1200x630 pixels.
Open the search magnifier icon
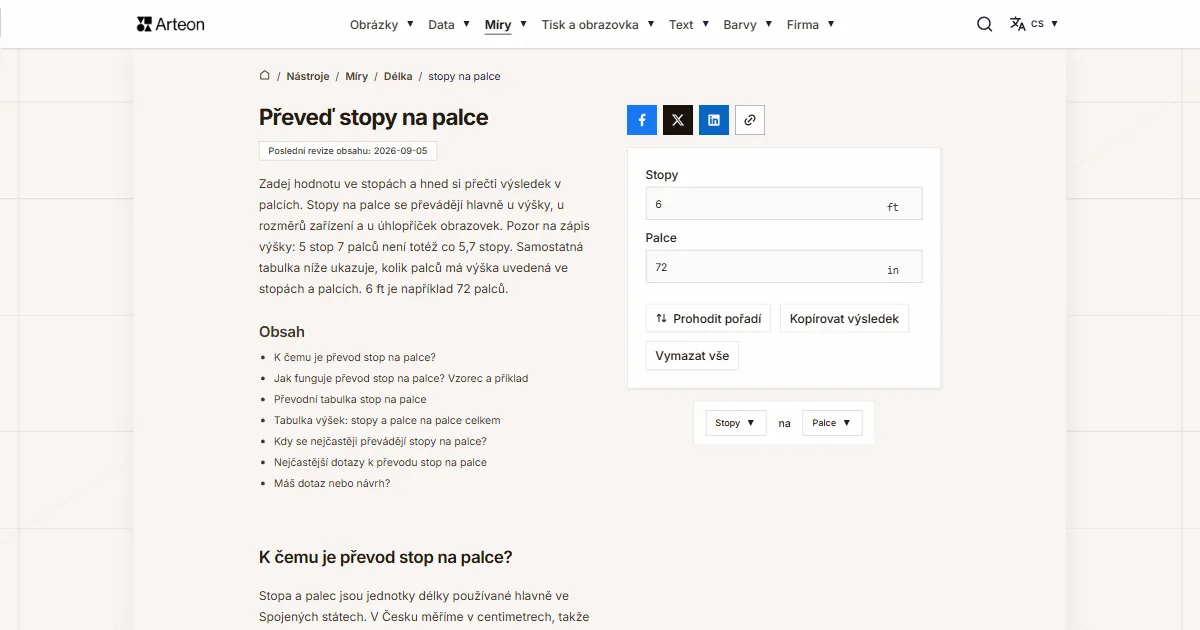coord(985,24)
